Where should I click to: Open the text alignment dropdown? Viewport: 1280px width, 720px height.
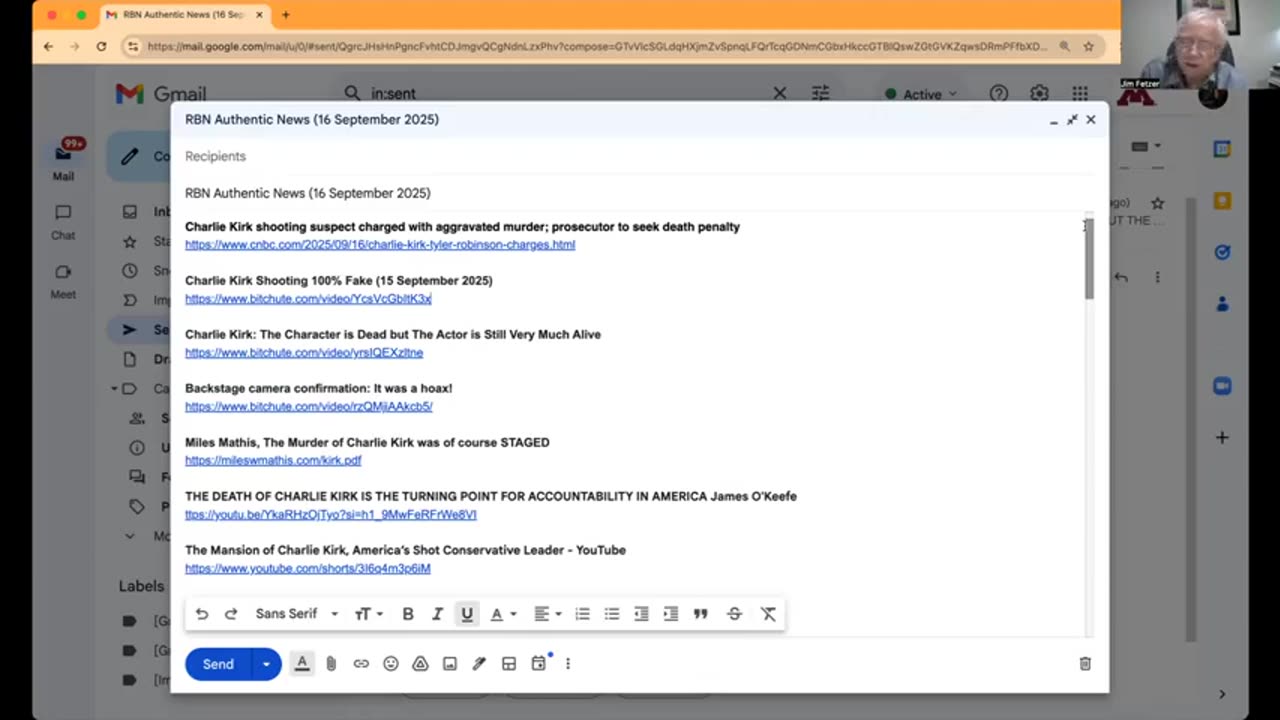pos(547,614)
